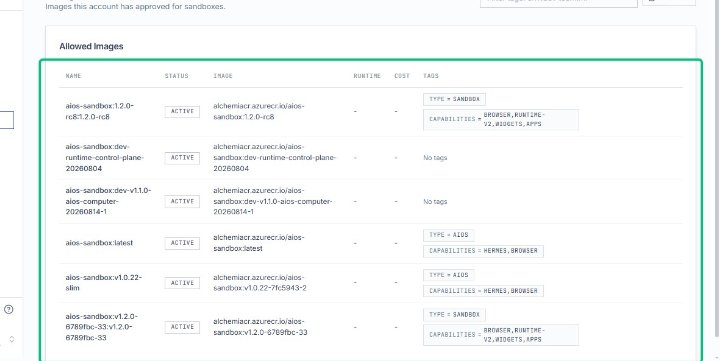This screenshot has width=720, height=361.
Task: Select text 'Images this account has approved for sandboxes.'
Action: pos(135,7)
